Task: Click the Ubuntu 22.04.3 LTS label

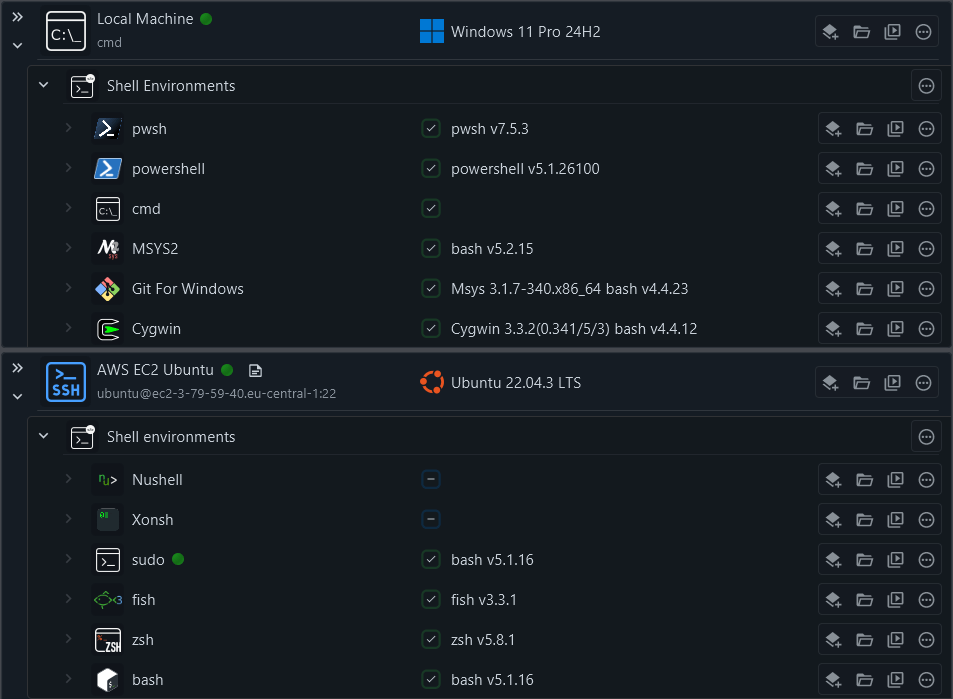Action: pyautogui.click(x=515, y=383)
